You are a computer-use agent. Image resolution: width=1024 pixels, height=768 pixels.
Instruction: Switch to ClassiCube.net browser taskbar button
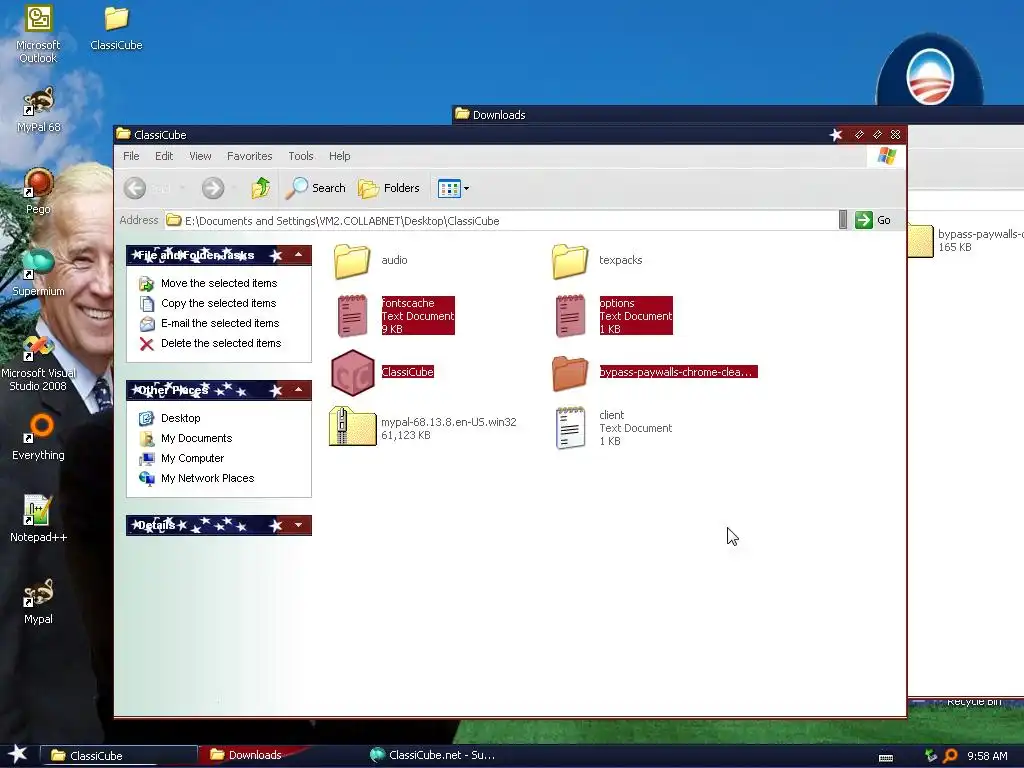432,755
